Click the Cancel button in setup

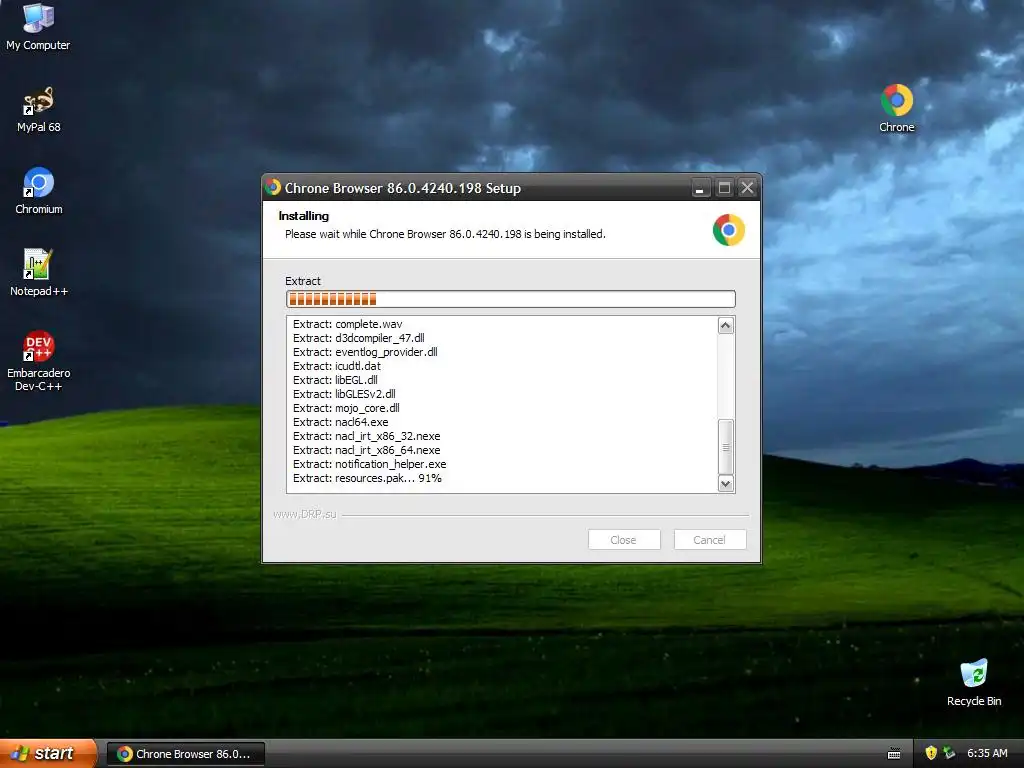click(709, 539)
